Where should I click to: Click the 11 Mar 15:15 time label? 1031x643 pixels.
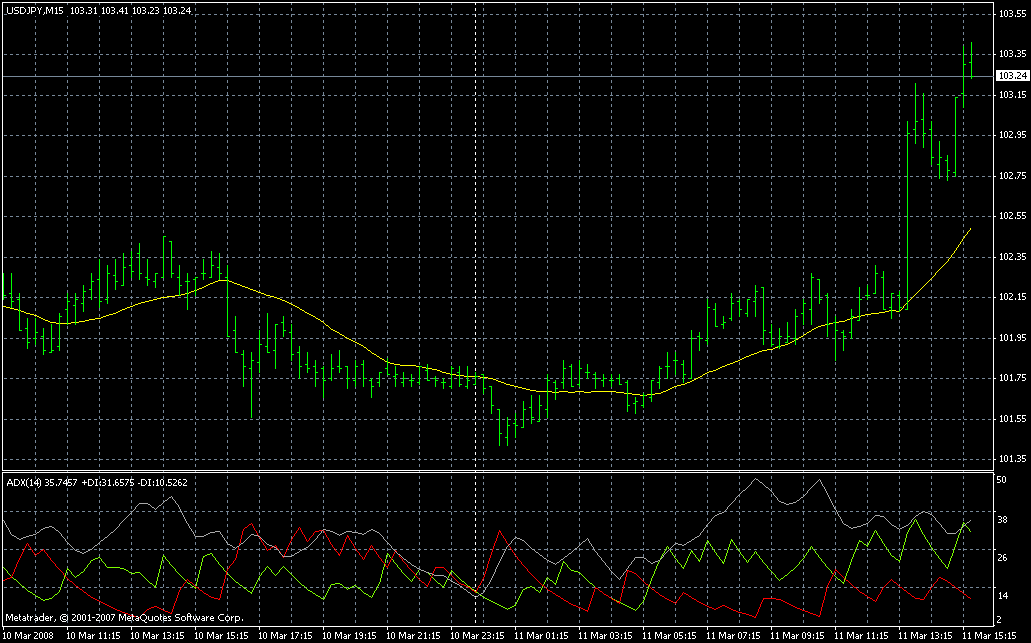click(991, 635)
